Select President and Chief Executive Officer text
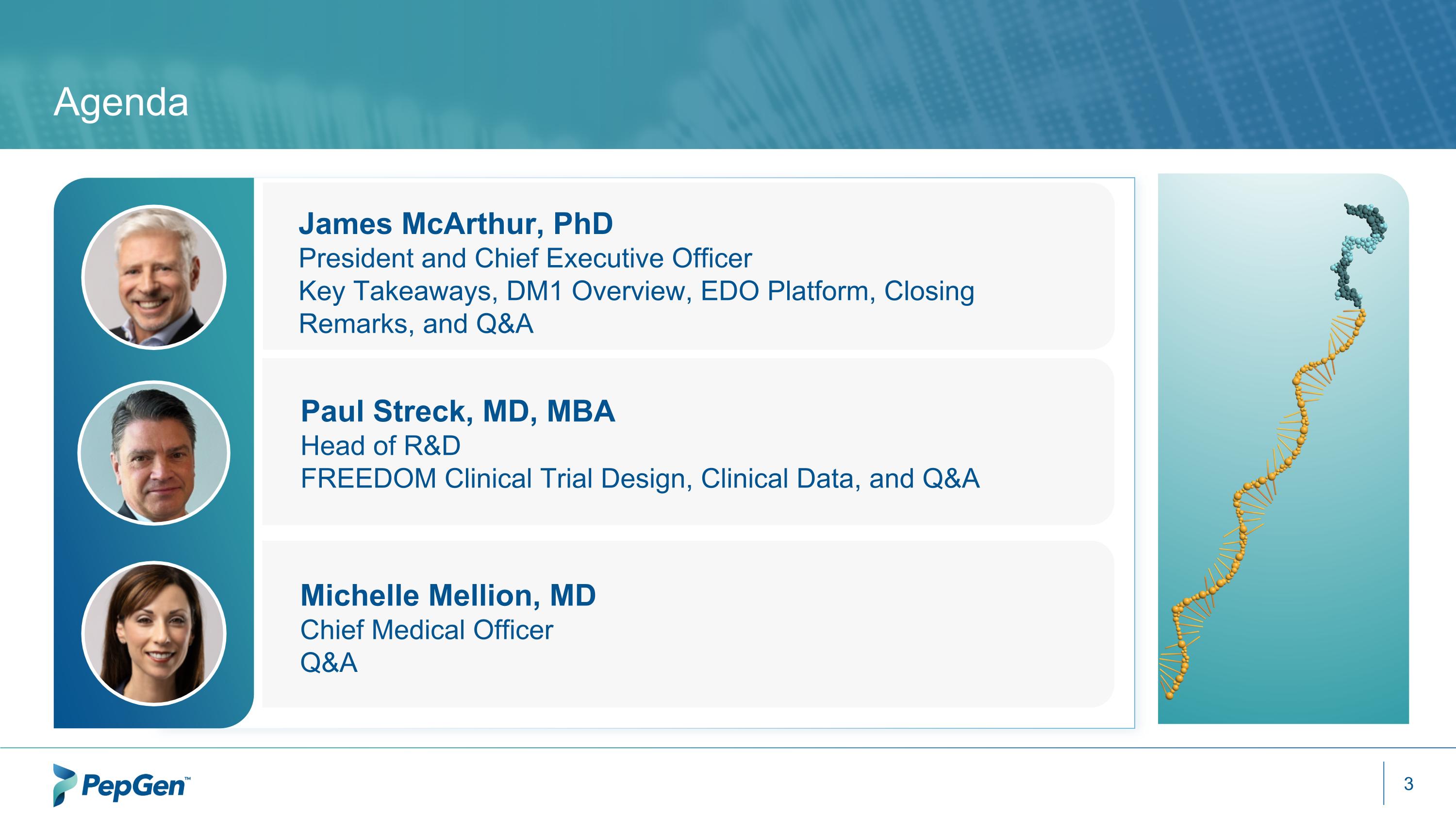The width and height of the screenshot is (1456, 819). (525, 258)
